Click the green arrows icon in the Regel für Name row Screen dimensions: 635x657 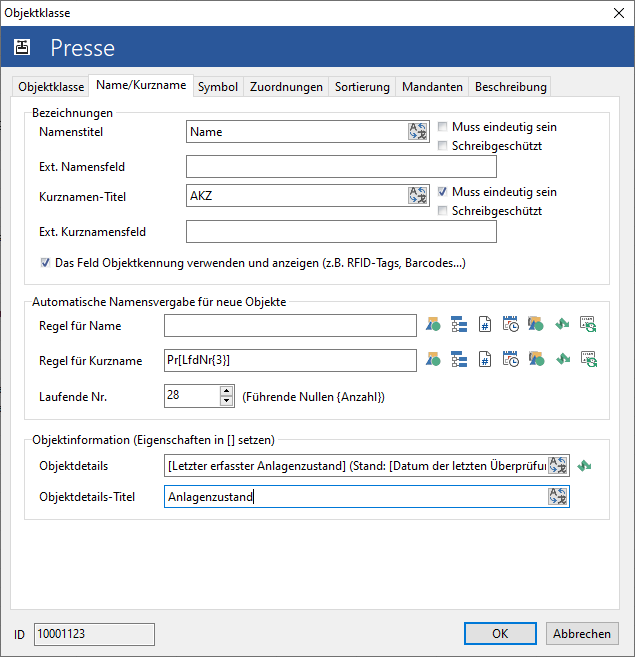click(x=562, y=324)
